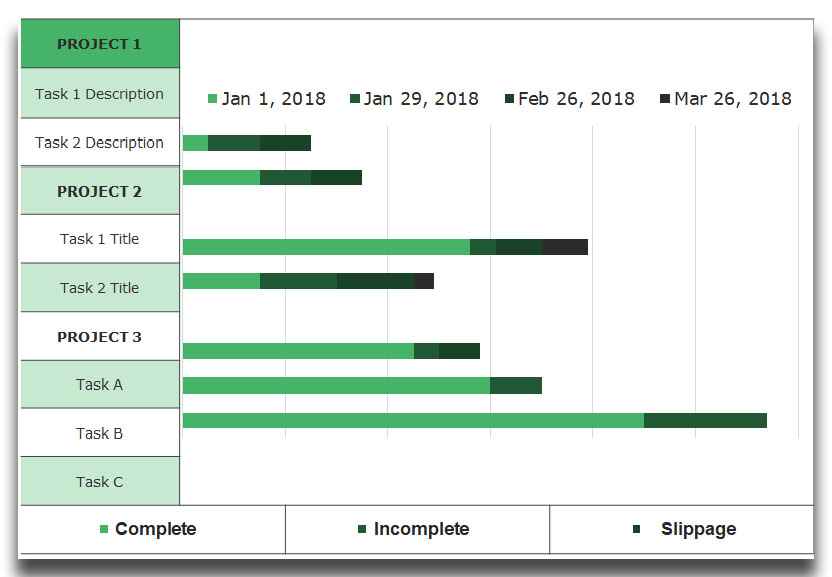Click the Mar 26, 2018 legend color square

pyautogui.click(x=665, y=99)
